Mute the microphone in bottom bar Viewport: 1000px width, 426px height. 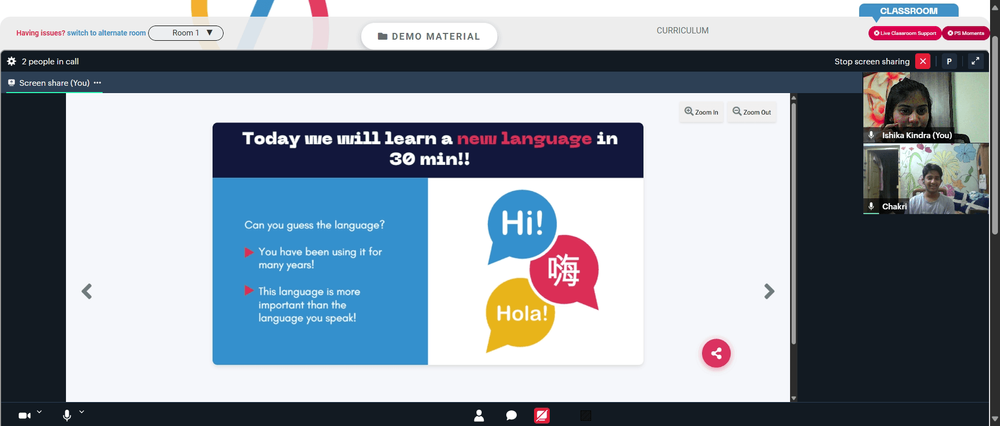tap(67, 416)
